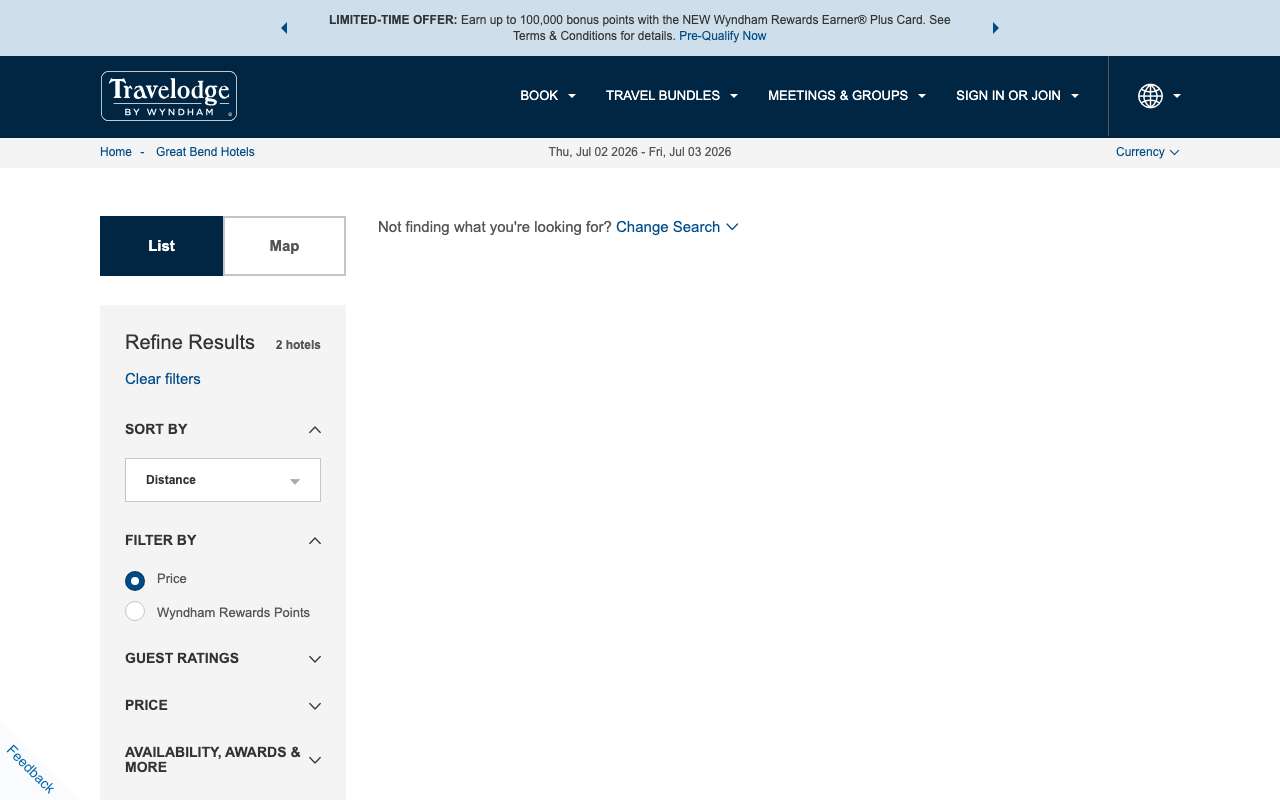1280x800 pixels.
Task: Expand the GUEST RATINGS section
Action: 223,658
